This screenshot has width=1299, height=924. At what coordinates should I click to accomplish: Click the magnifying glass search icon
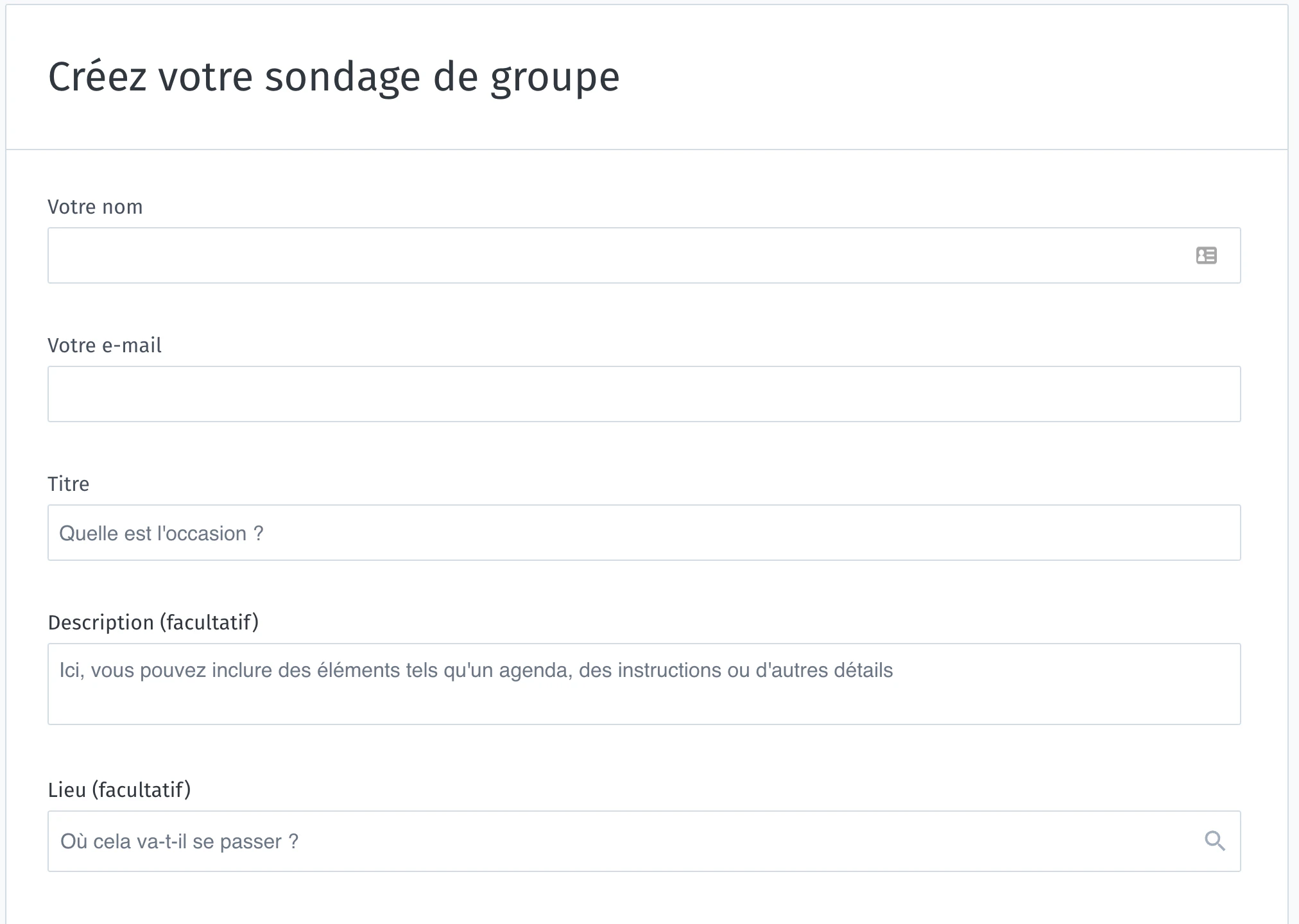(x=1215, y=841)
